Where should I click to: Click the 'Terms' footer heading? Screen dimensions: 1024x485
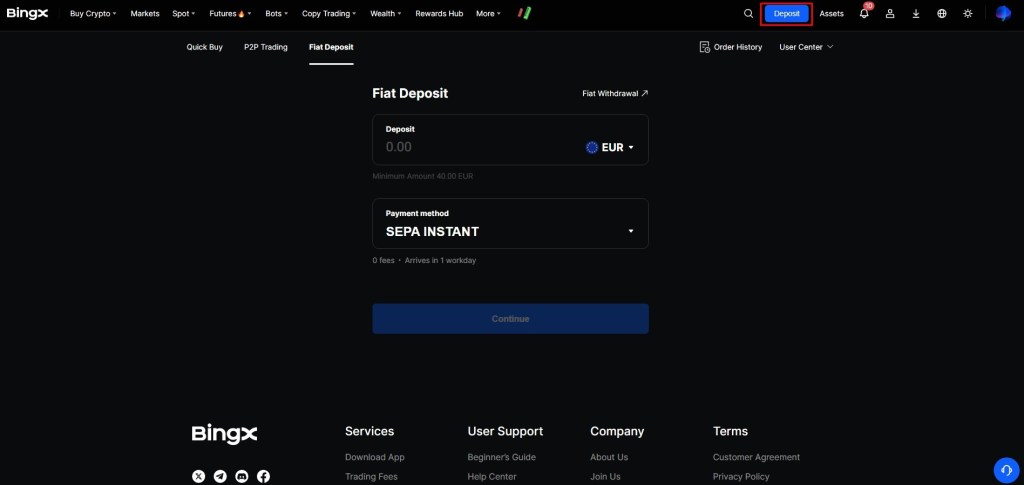730,431
